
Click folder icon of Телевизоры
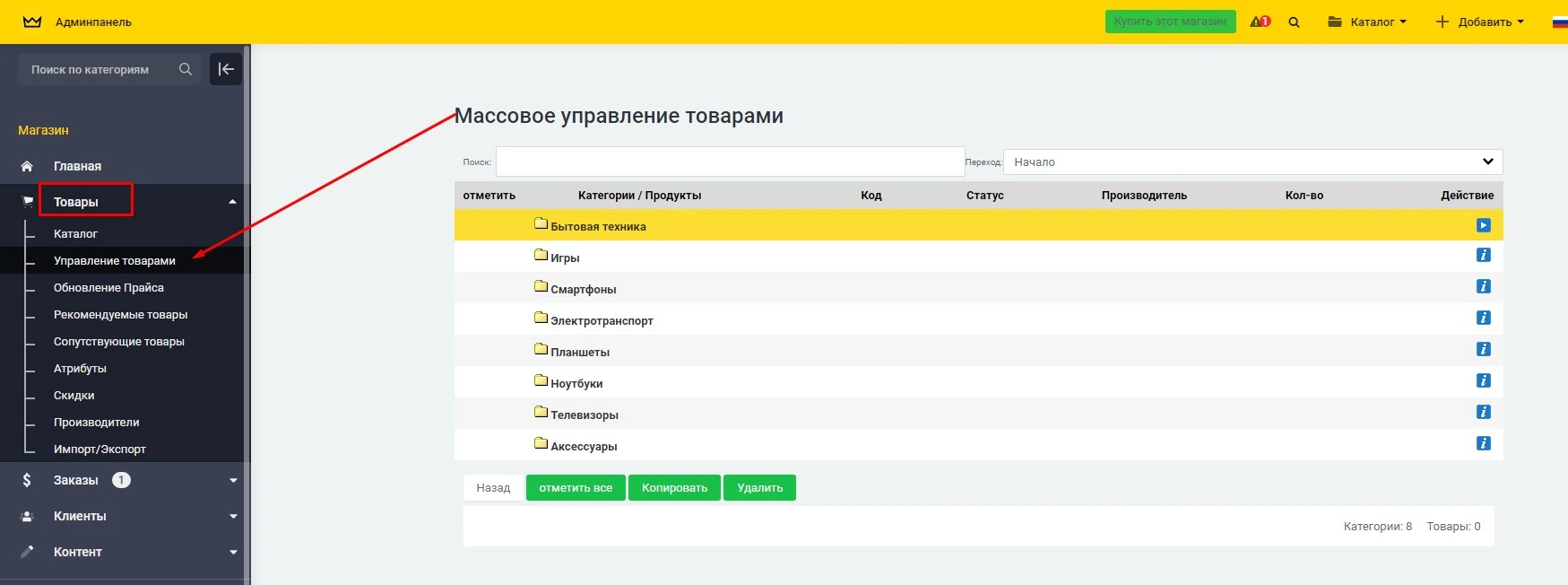click(x=541, y=412)
